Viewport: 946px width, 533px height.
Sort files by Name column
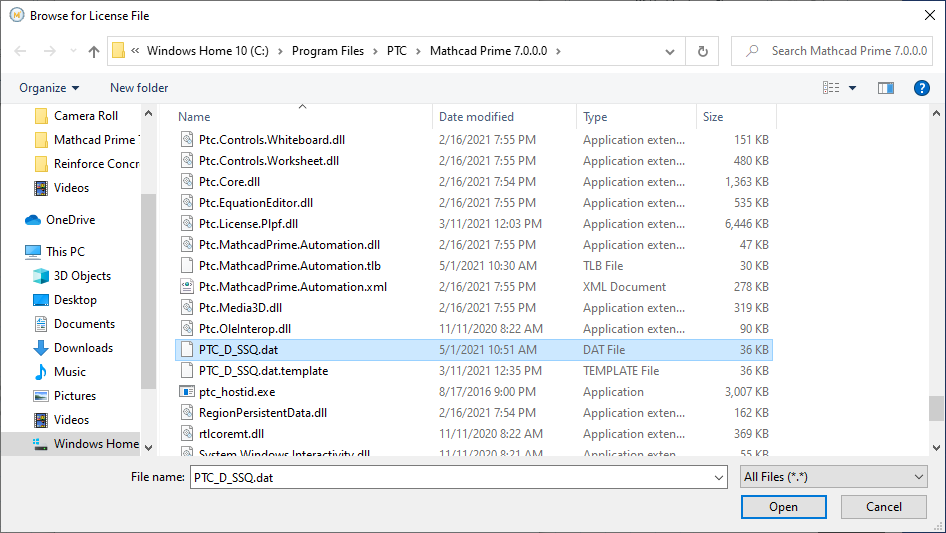(303, 117)
